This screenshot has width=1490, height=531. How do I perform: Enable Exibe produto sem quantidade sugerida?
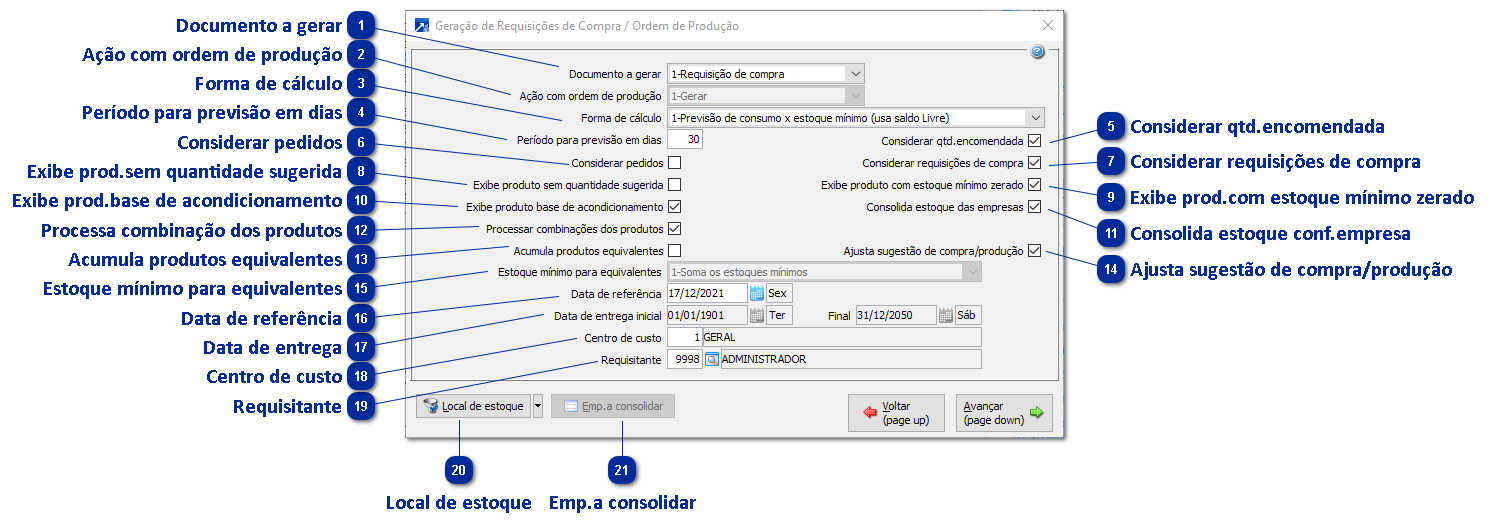(675, 185)
